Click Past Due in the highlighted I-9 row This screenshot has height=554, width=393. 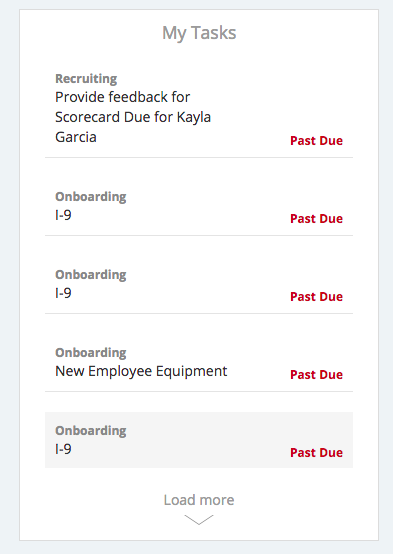316,453
